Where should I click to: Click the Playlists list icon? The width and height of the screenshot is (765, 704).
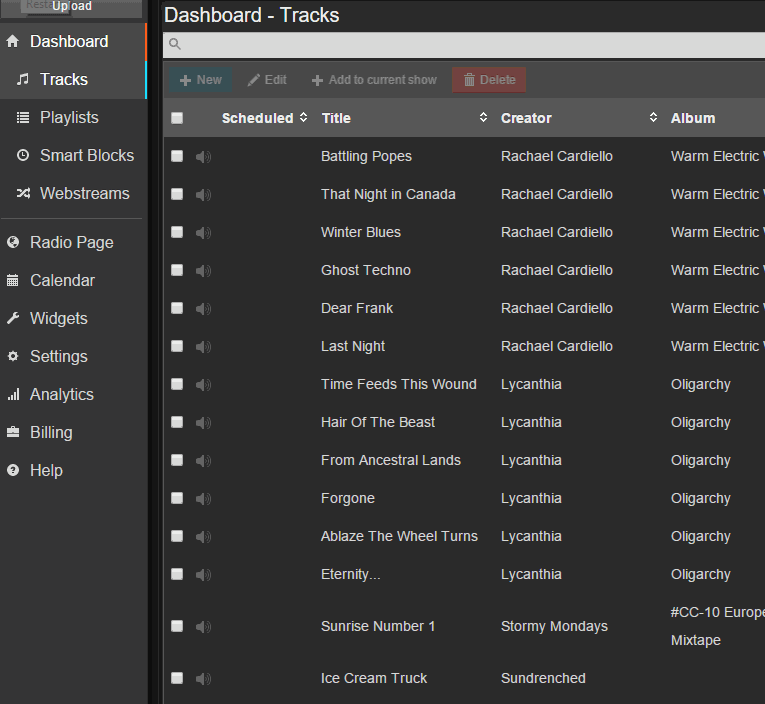click(23, 117)
